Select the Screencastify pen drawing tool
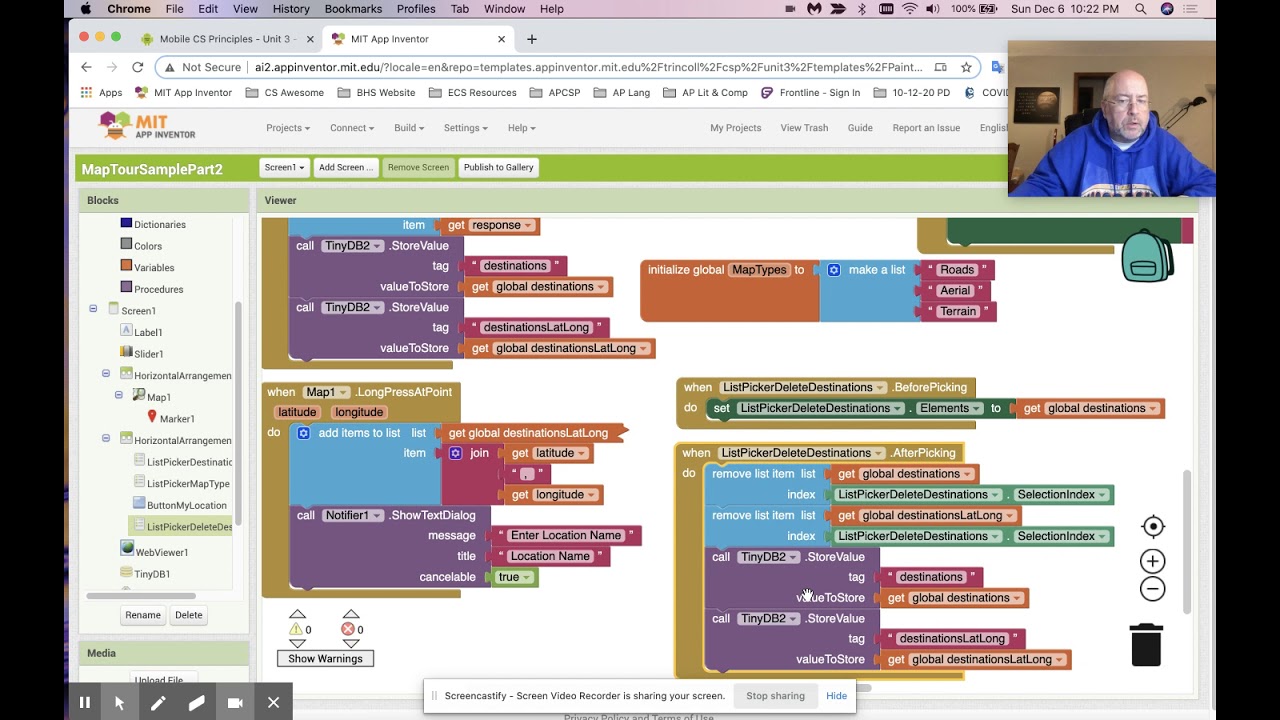 pos(158,703)
